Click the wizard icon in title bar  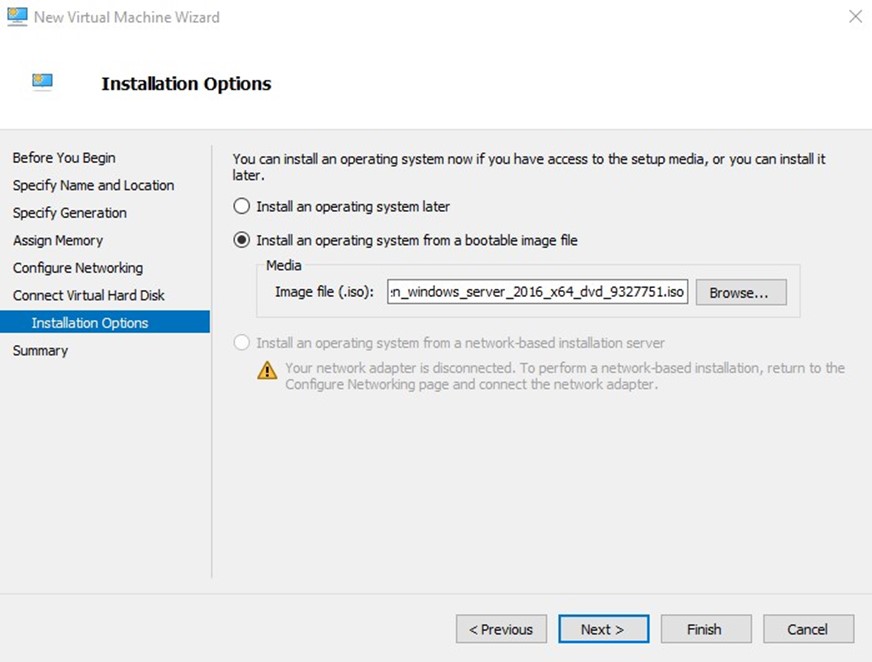click(x=17, y=16)
